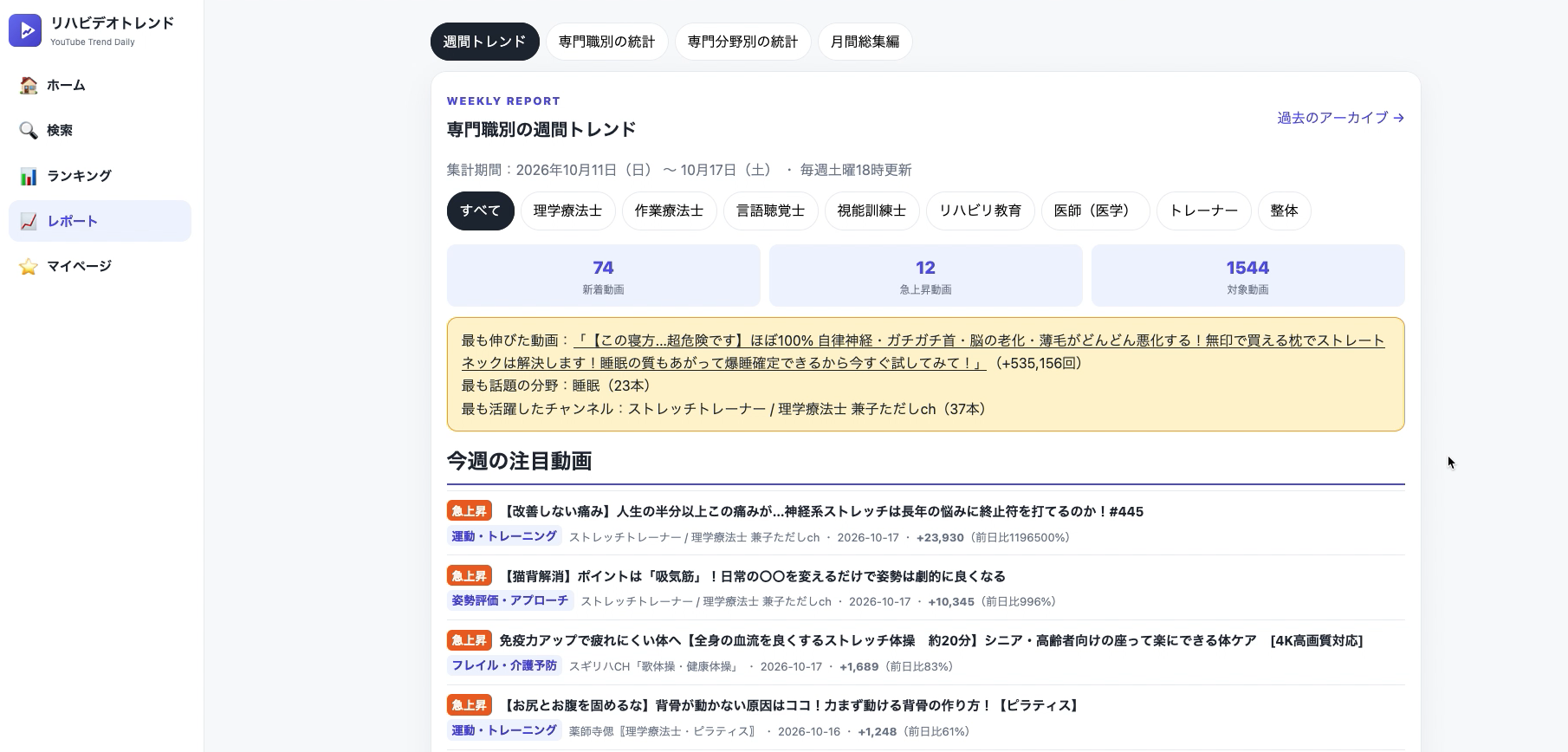The height and width of the screenshot is (752, 1568).
Task: Filter by 言語聴覚士
Action: (771, 211)
